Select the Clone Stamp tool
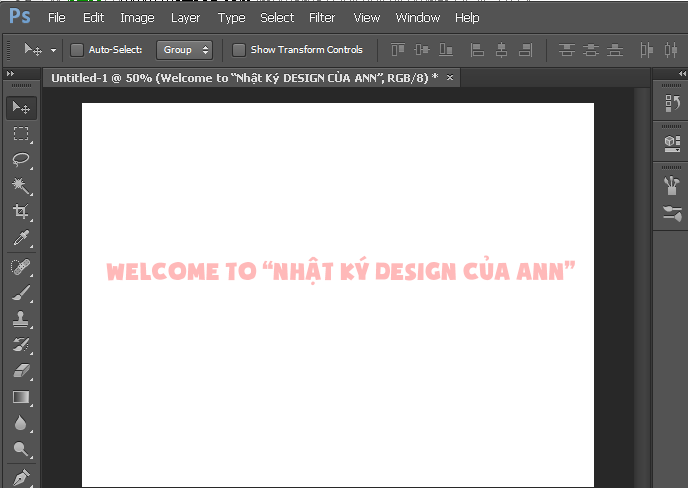 (x=21, y=319)
